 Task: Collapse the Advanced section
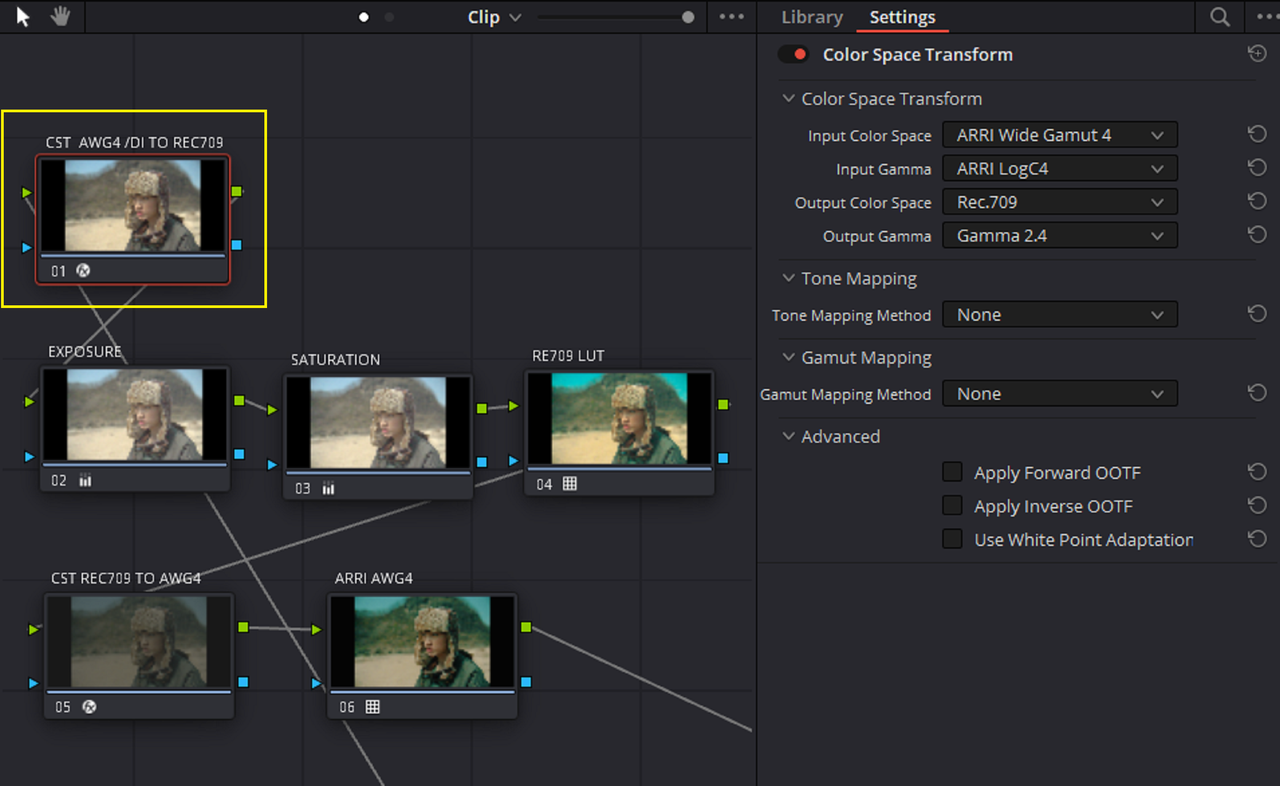pyautogui.click(x=789, y=436)
